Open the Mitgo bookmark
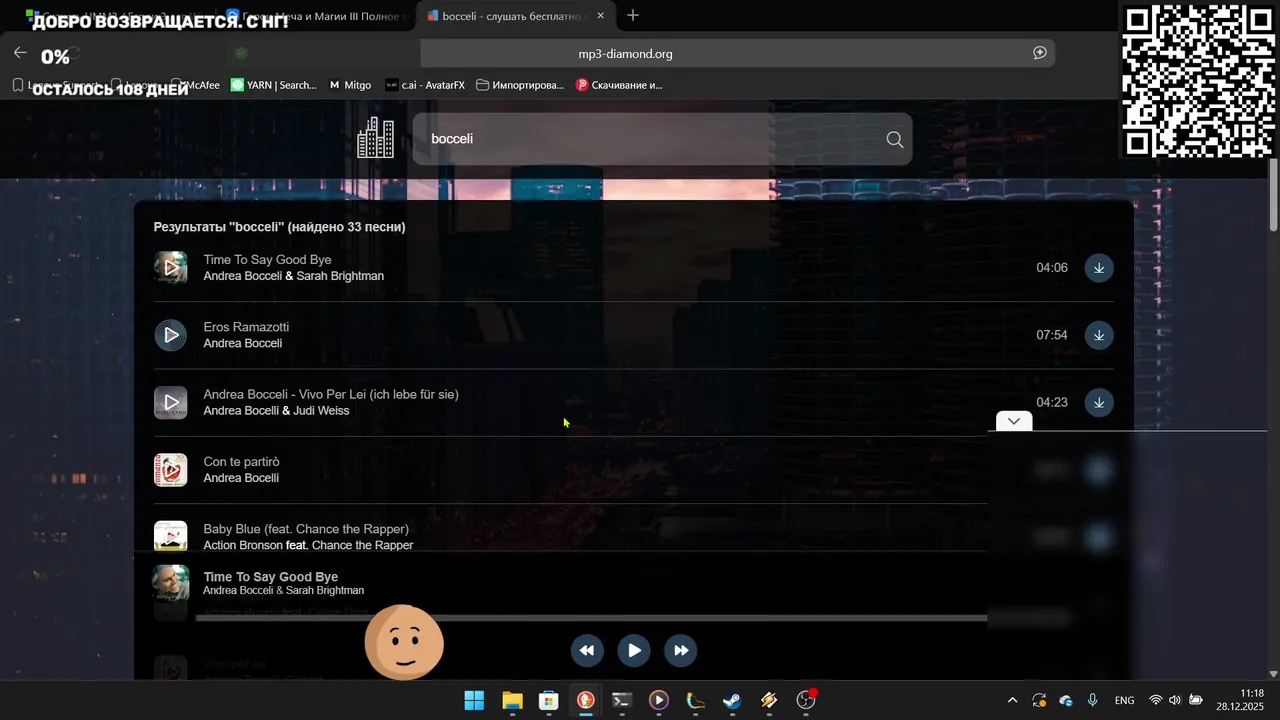Image resolution: width=1280 pixels, height=720 pixels. pyautogui.click(x=351, y=85)
